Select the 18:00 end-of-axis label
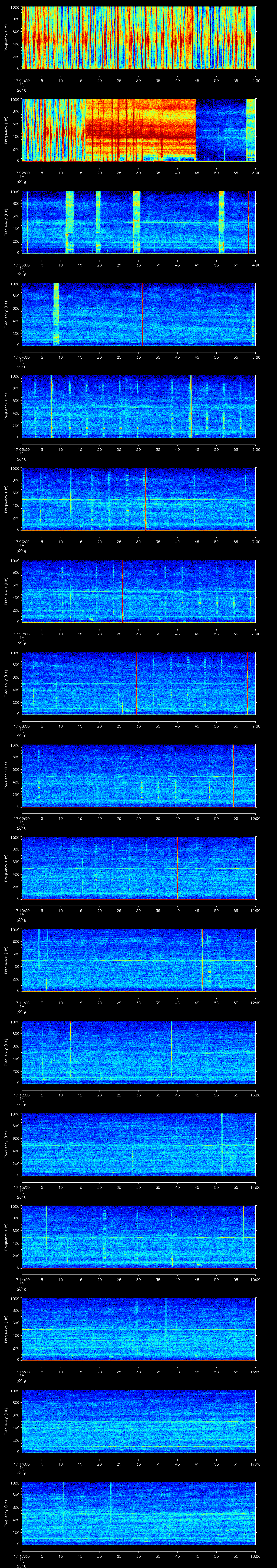This screenshot has width=277, height=1568. coord(255,1556)
